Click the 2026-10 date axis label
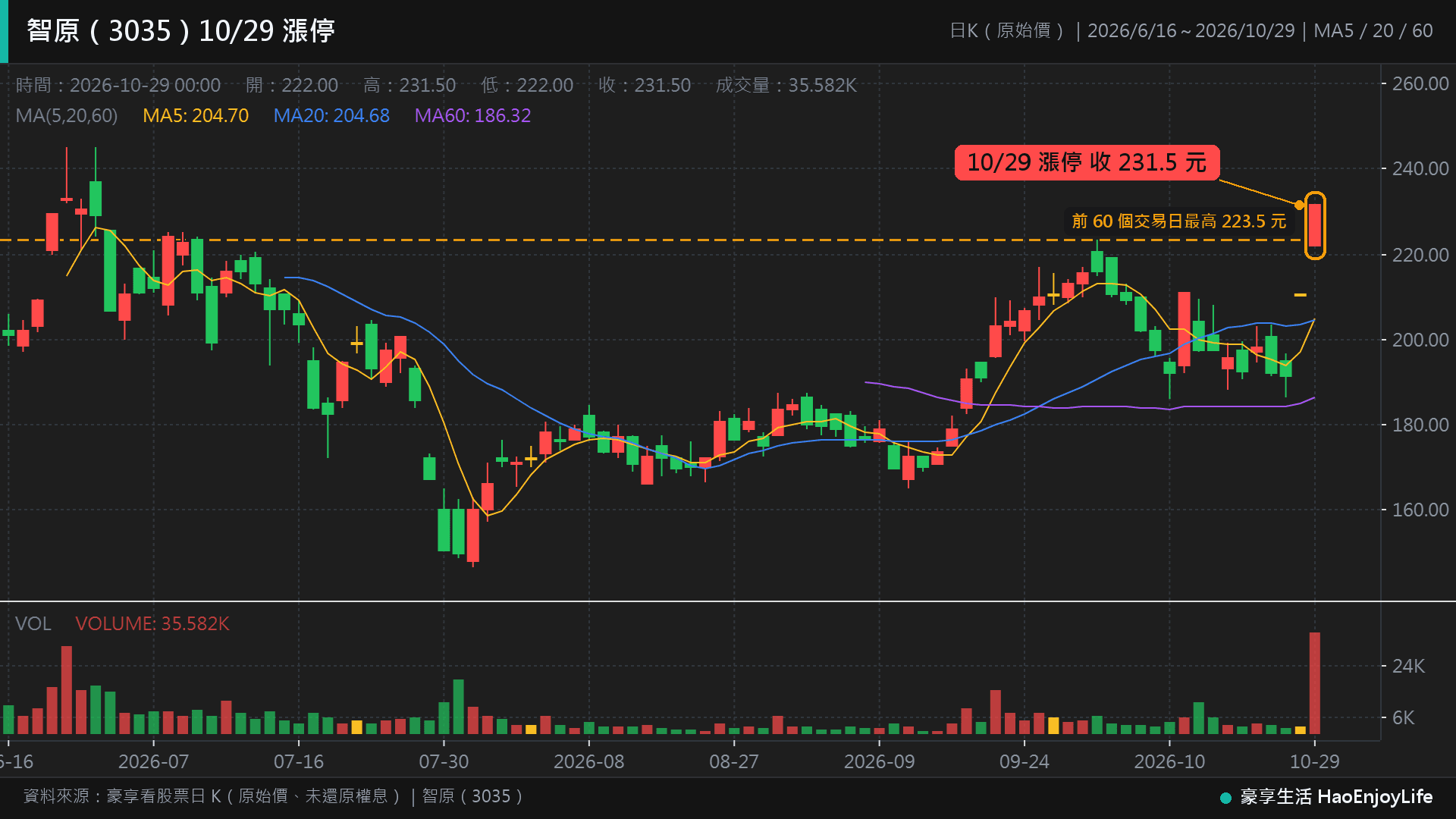1456x819 pixels. (1169, 761)
